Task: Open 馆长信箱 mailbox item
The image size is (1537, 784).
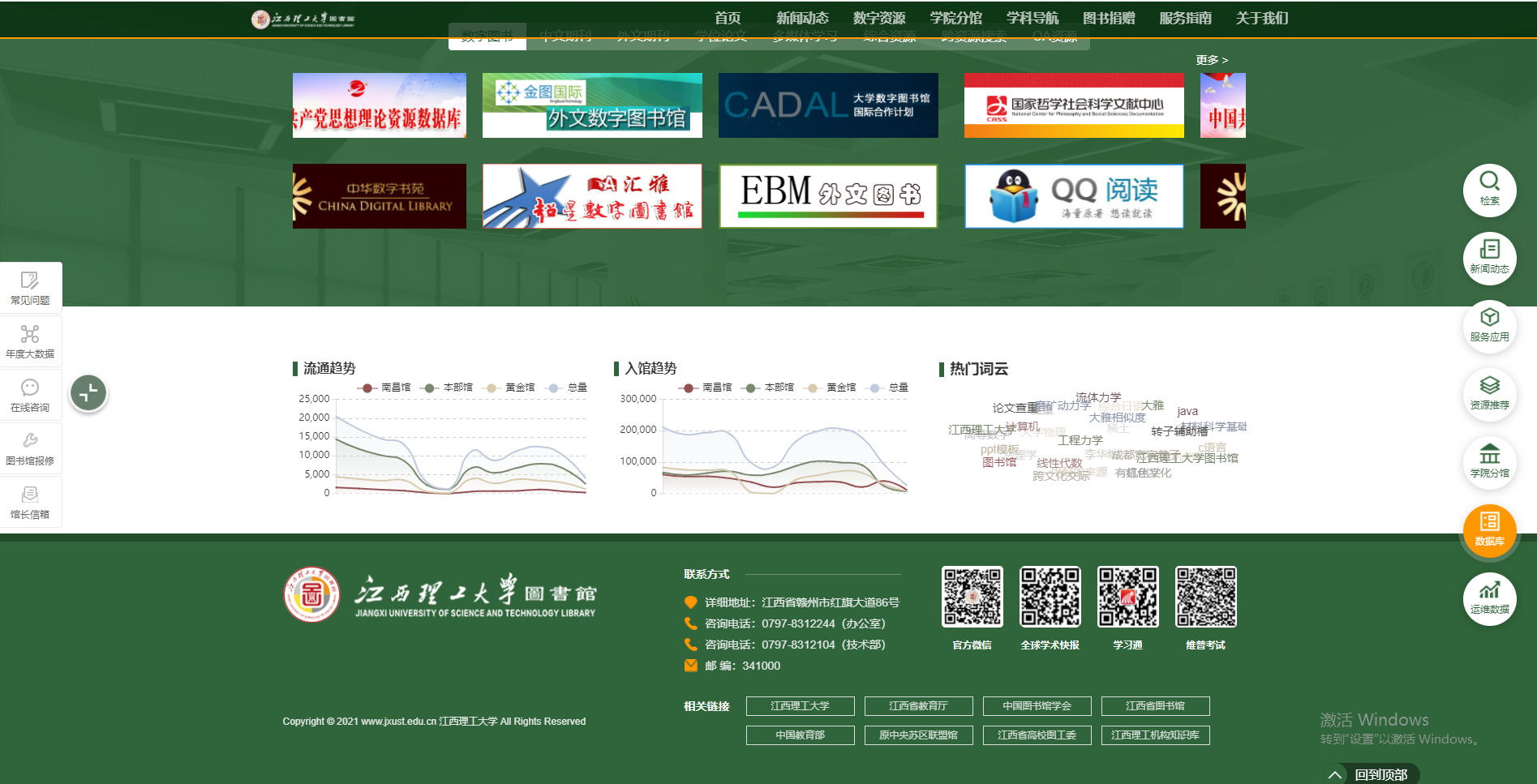Action: 30,503
